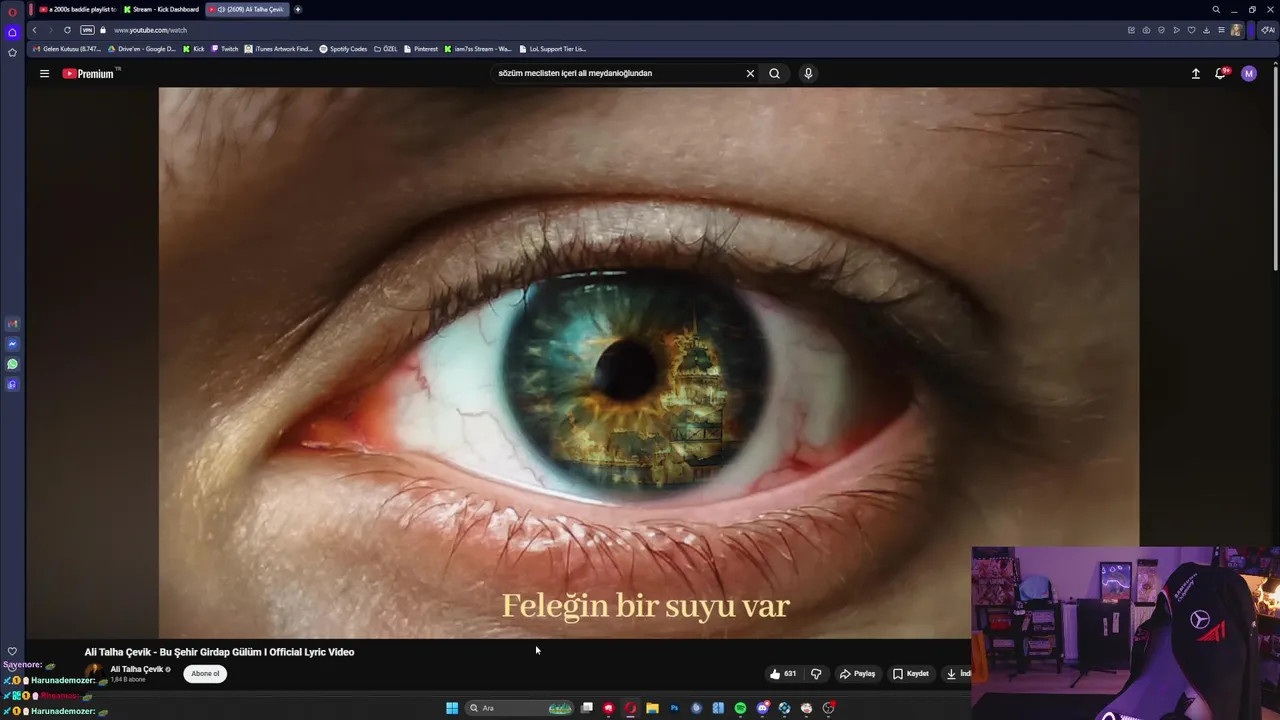Open Task View on the taskbar
The width and height of the screenshot is (1280, 720).
click(x=587, y=708)
